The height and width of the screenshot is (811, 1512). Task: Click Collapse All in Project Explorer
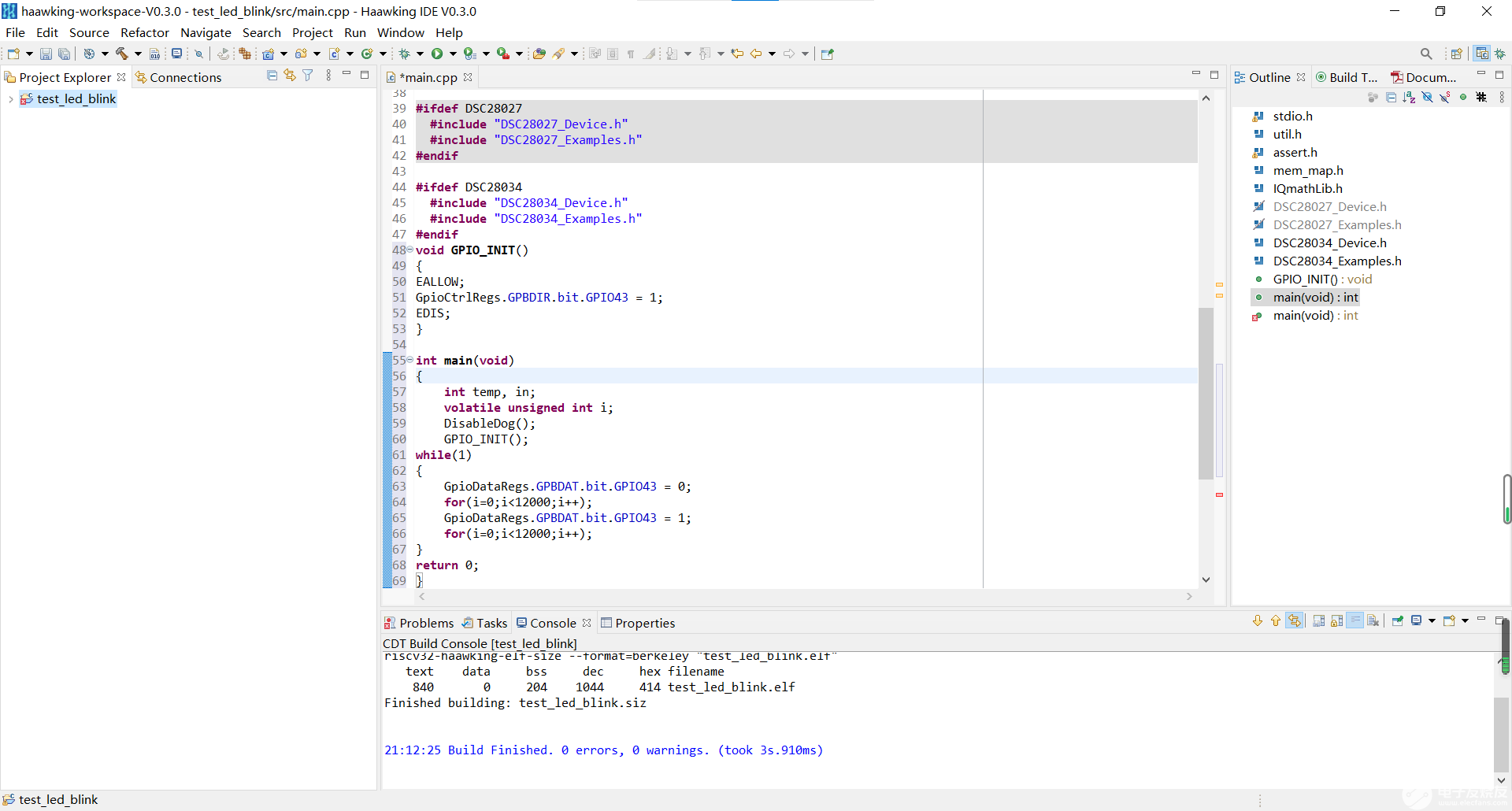272,76
